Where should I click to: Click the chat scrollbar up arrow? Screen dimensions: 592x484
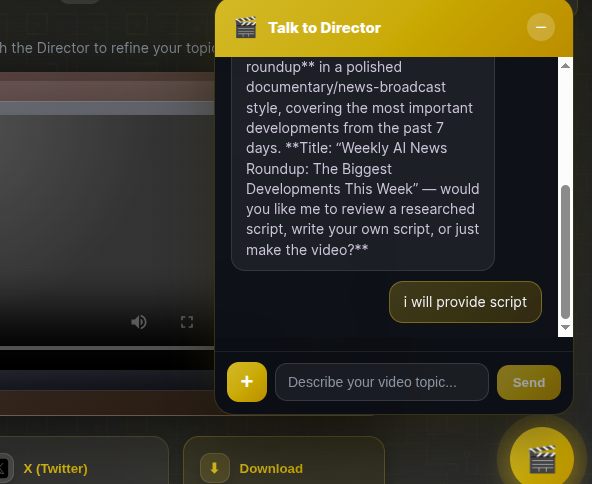tap(565, 66)
